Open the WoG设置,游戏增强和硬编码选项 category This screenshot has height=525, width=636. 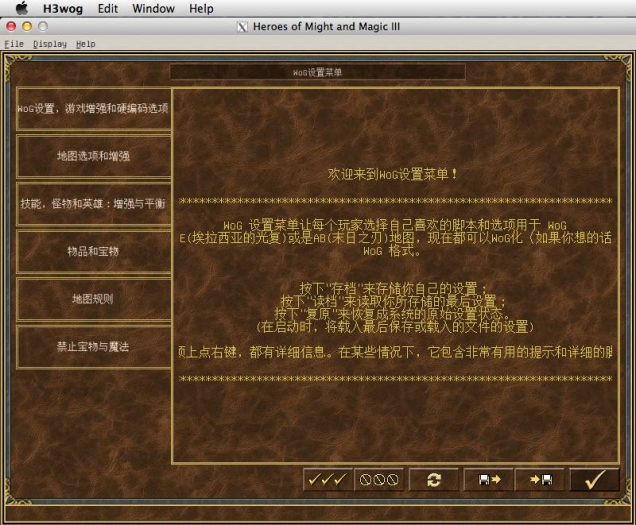pos(92,108)
